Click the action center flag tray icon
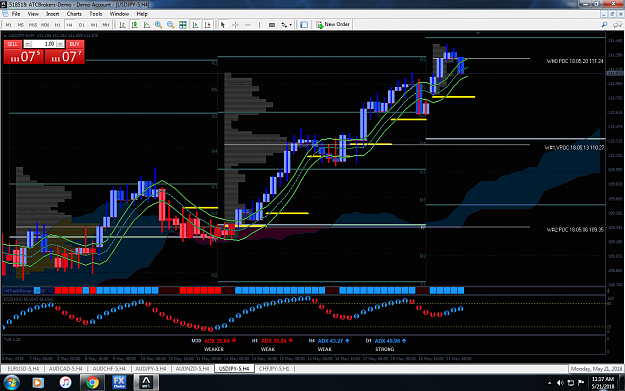 pos(581,383)
